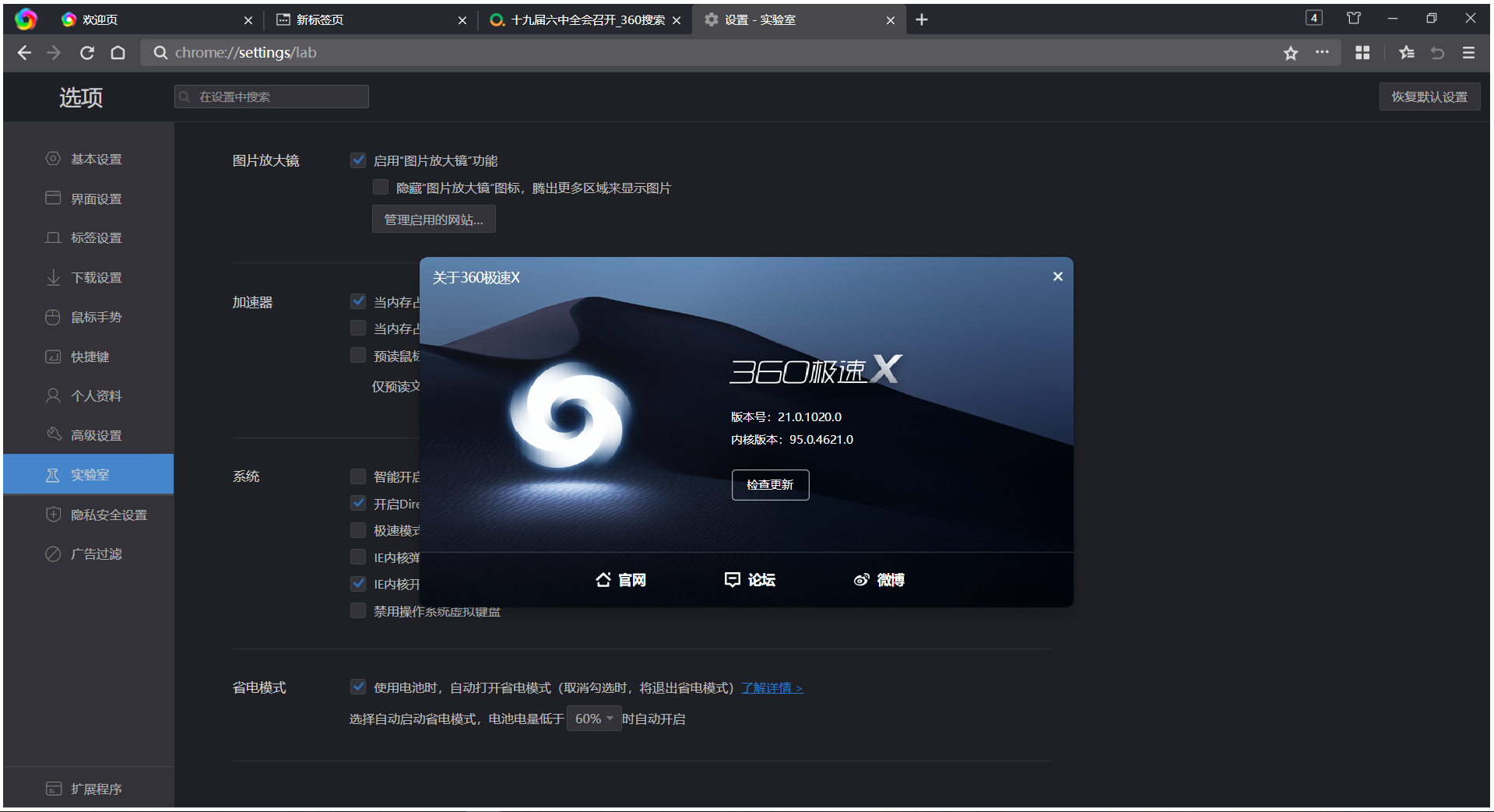Close the 关于360极速X dialog
Image resolution: width=1494 pixels, height=812 pixels.
pos(1057,276)
